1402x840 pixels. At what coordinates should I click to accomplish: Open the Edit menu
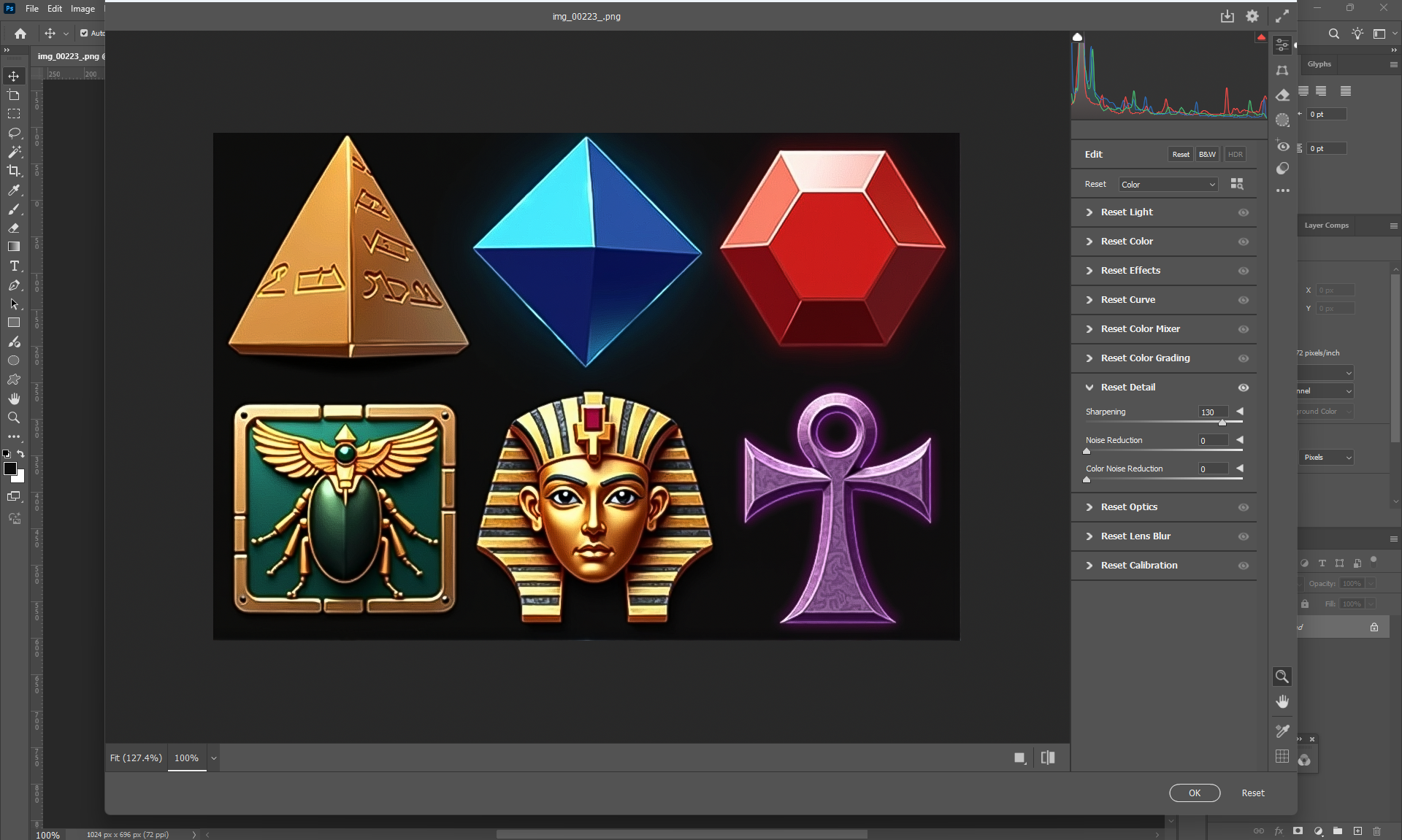[55, 9]
